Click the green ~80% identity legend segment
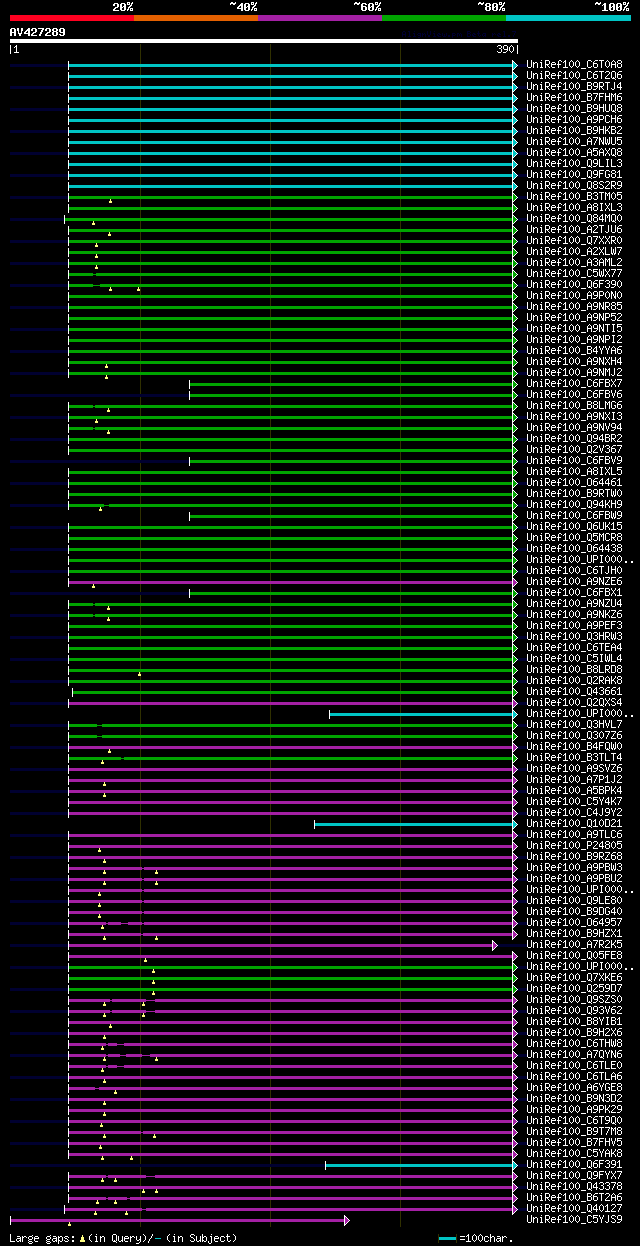This screenshot has width=640, height=1246. click(x=444, y=18)
